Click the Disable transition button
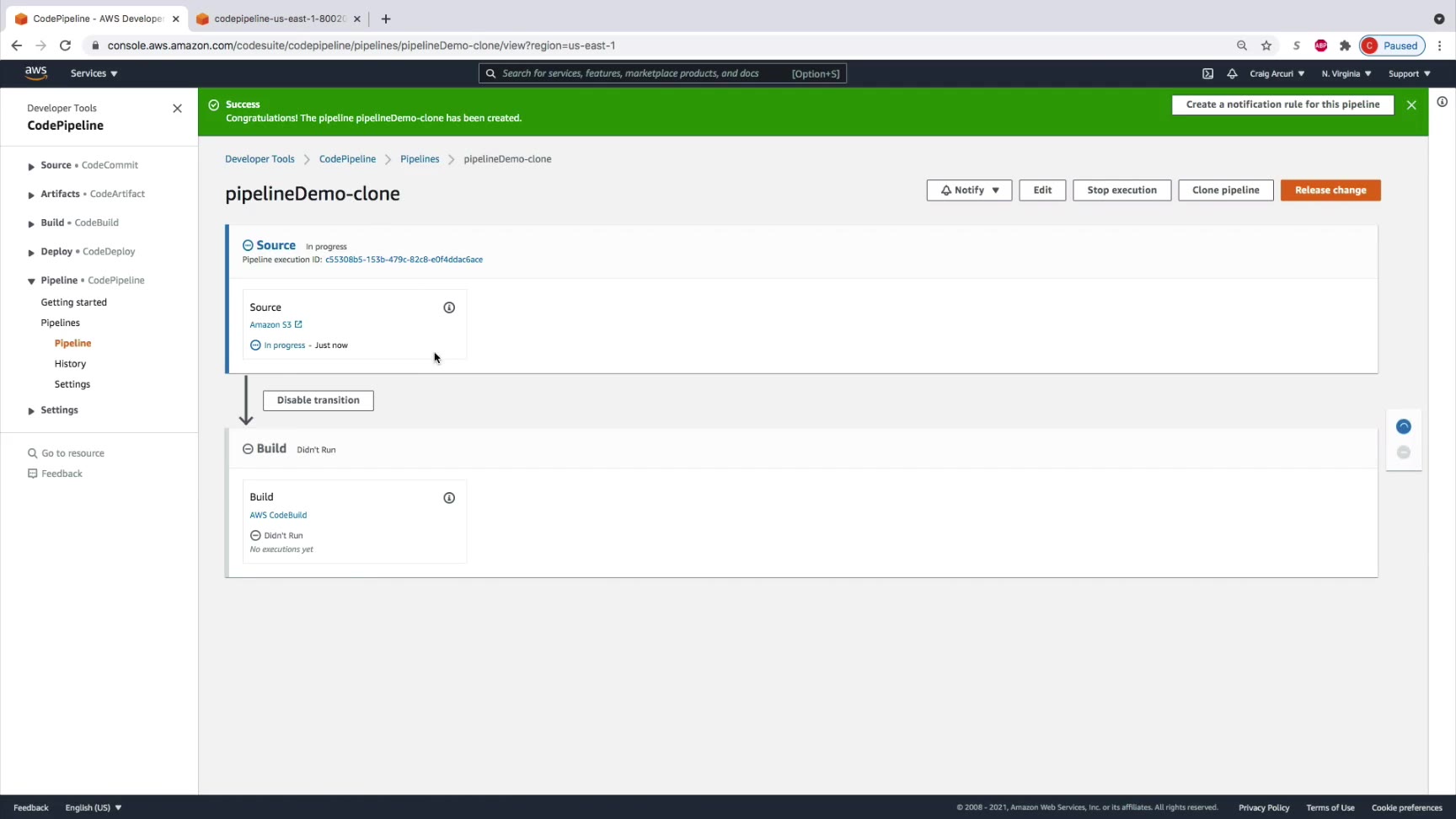This screenshot has height=819, width=1456. [318, 400]
